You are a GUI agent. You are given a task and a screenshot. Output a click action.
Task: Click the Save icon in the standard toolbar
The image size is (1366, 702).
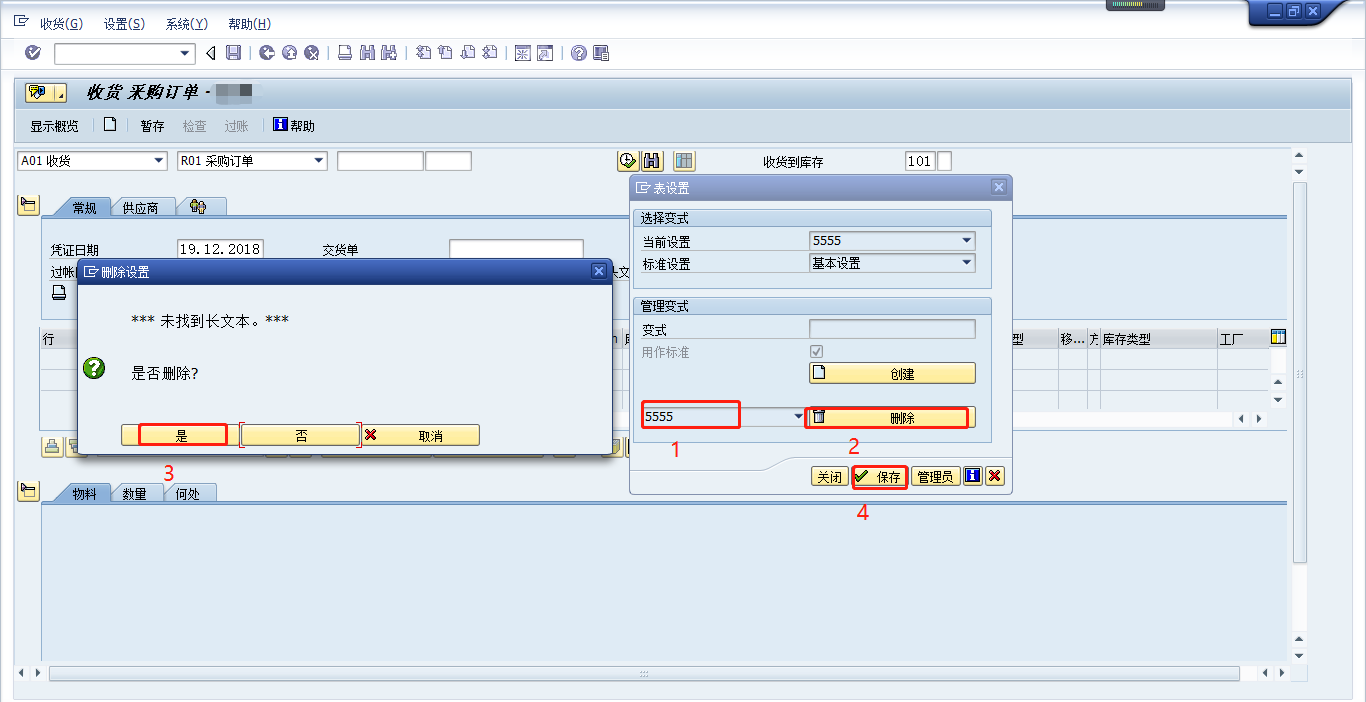[235, 51]
